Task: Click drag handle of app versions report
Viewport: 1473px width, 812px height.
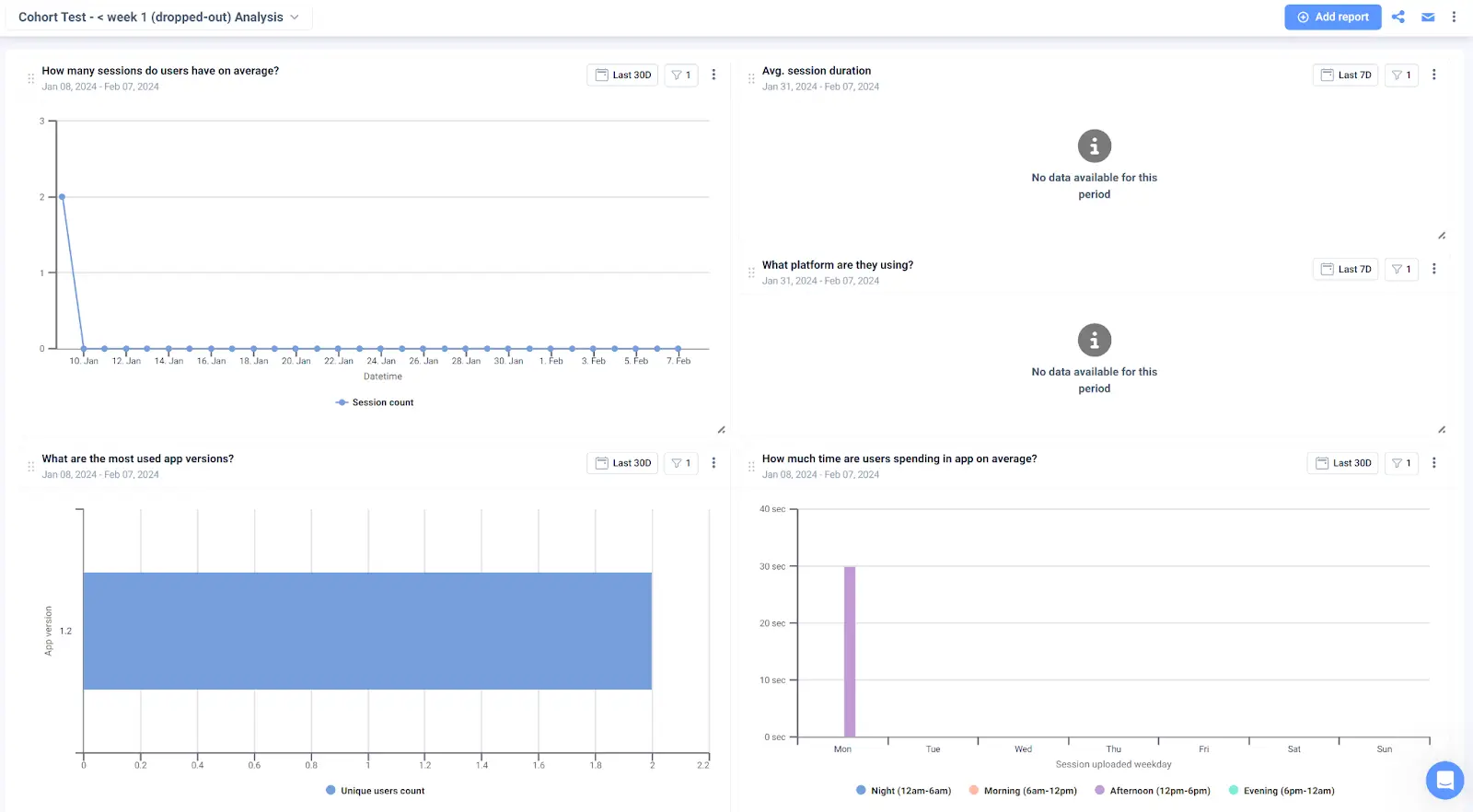Action: coord(30,468)
